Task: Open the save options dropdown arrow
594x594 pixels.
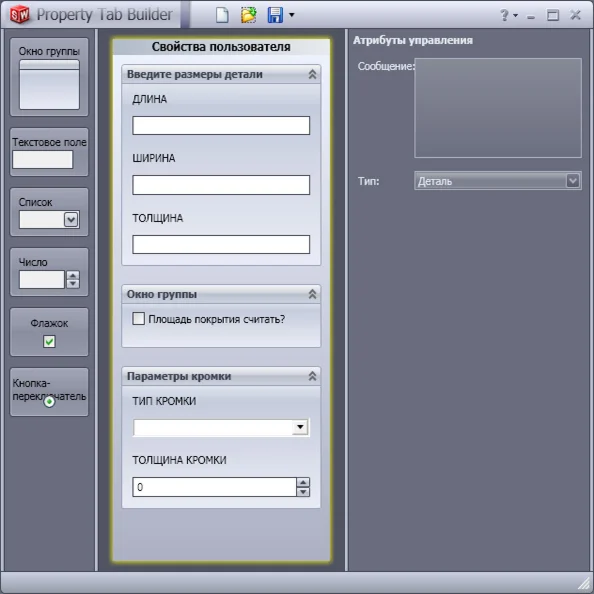Action: click(x=291, y=15)
